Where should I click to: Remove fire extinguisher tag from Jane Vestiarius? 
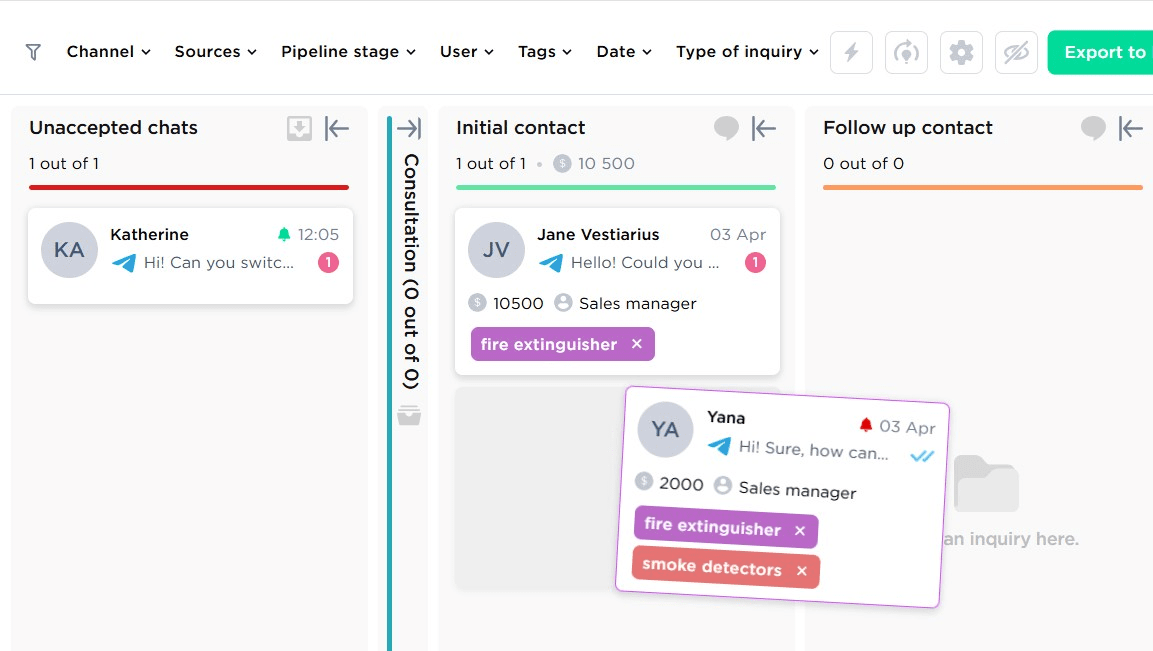[x=637, y=344]
